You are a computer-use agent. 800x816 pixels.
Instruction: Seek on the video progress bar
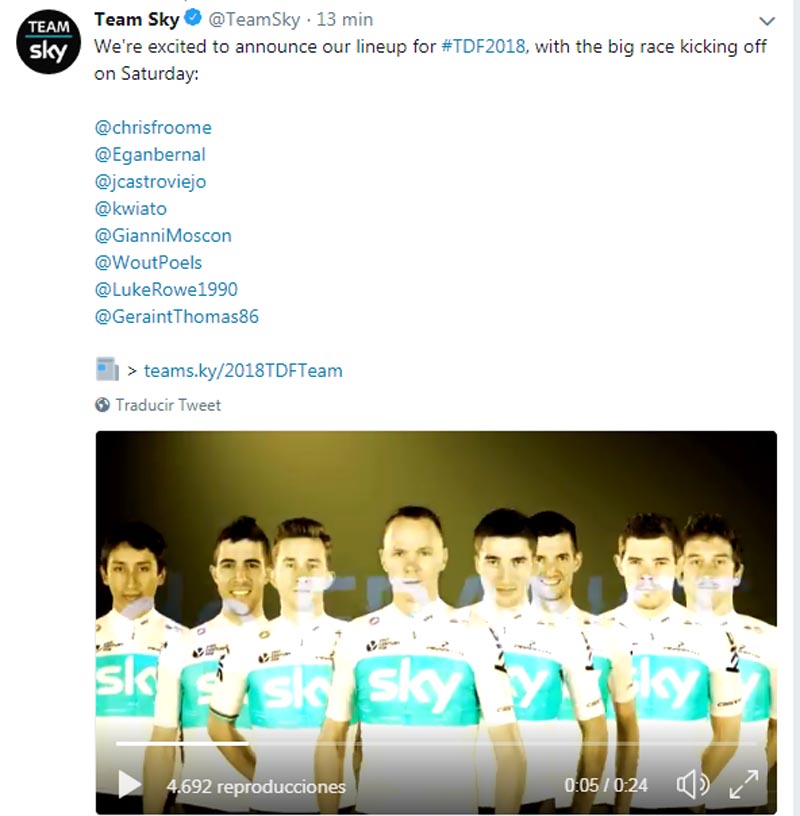point(435,744)
